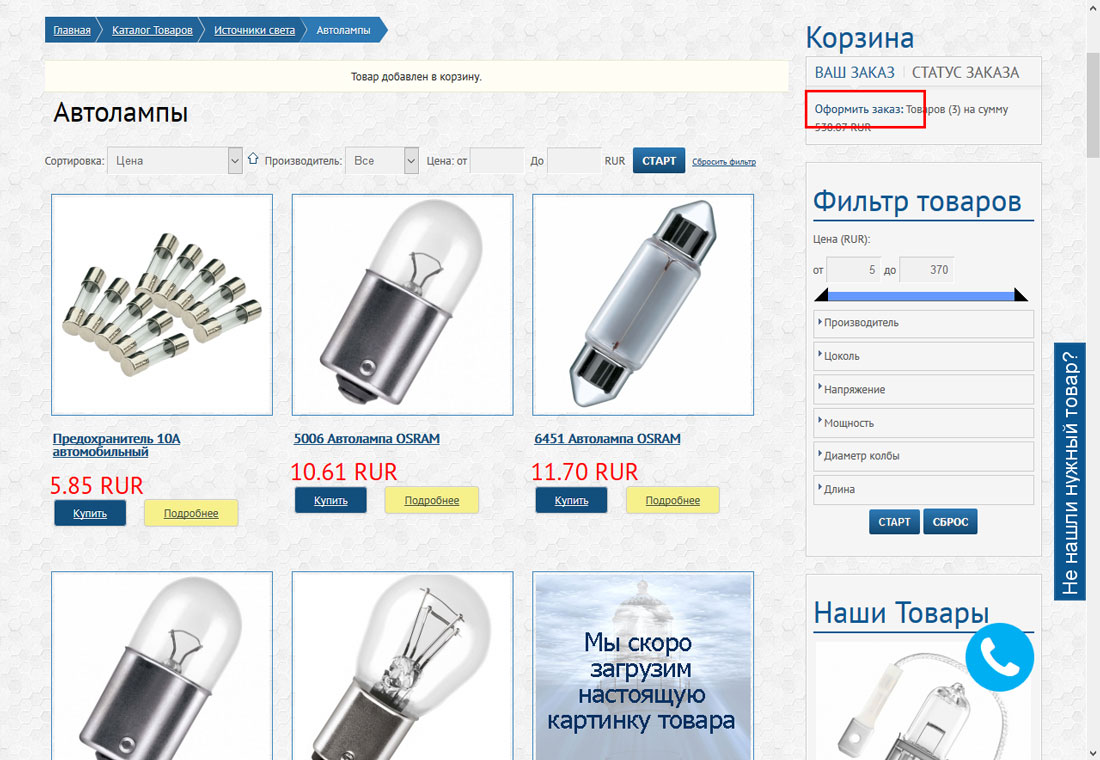Open the fuse product image
Screen dimensions: 1100x760
[162, 305]
